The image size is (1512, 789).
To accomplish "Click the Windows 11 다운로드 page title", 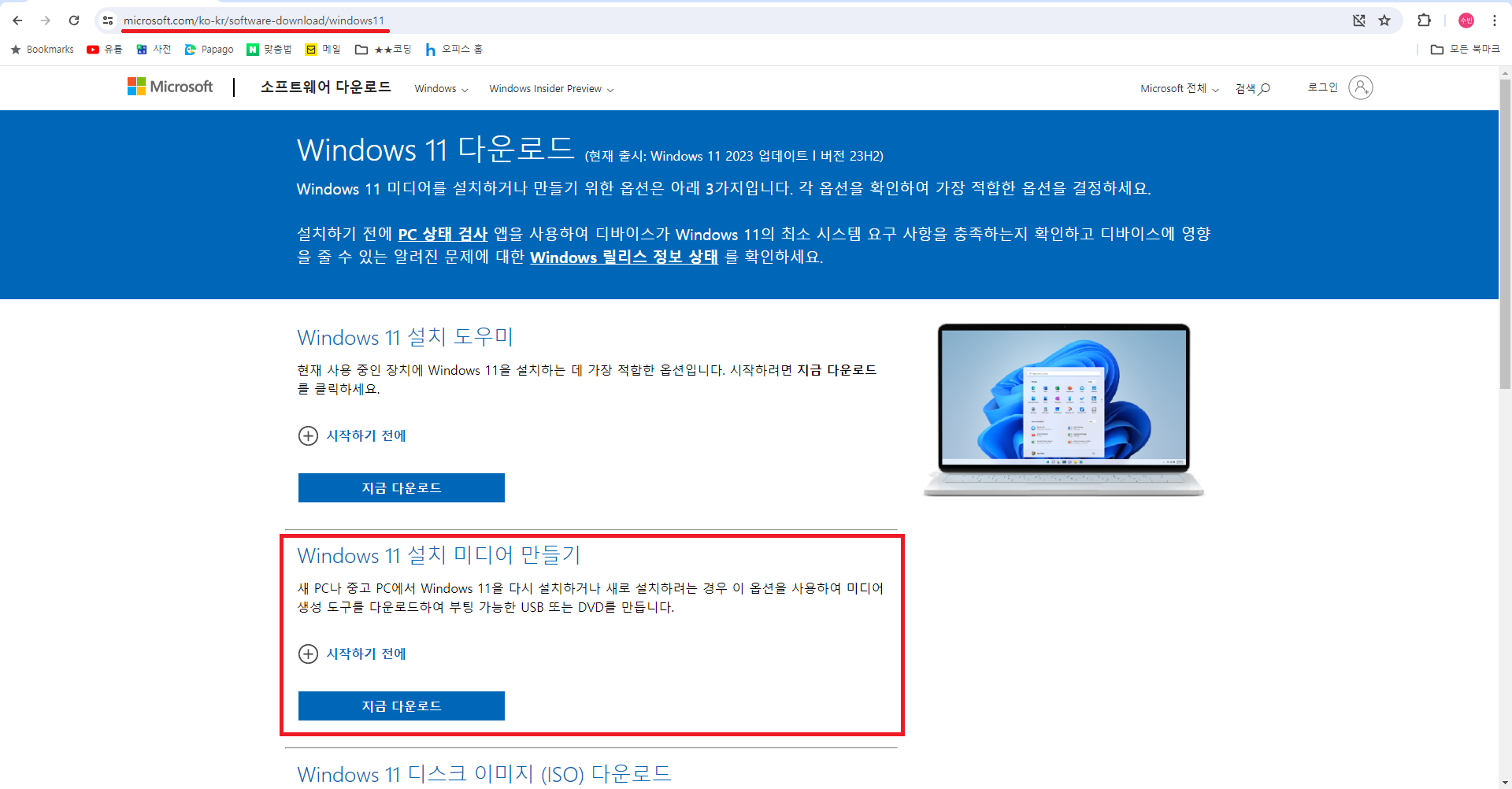I will [435, 150].
